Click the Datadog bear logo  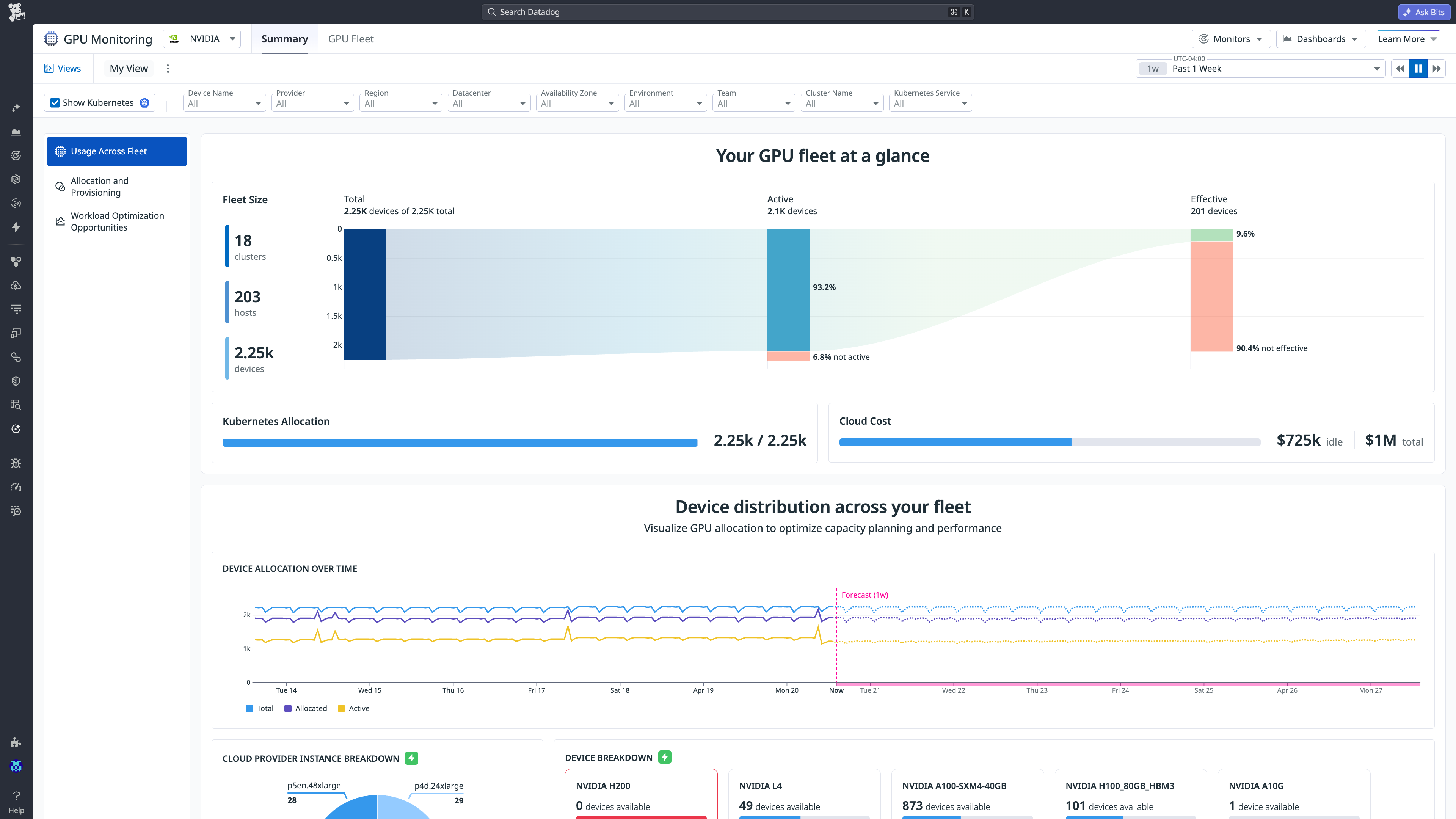(16, 11)
